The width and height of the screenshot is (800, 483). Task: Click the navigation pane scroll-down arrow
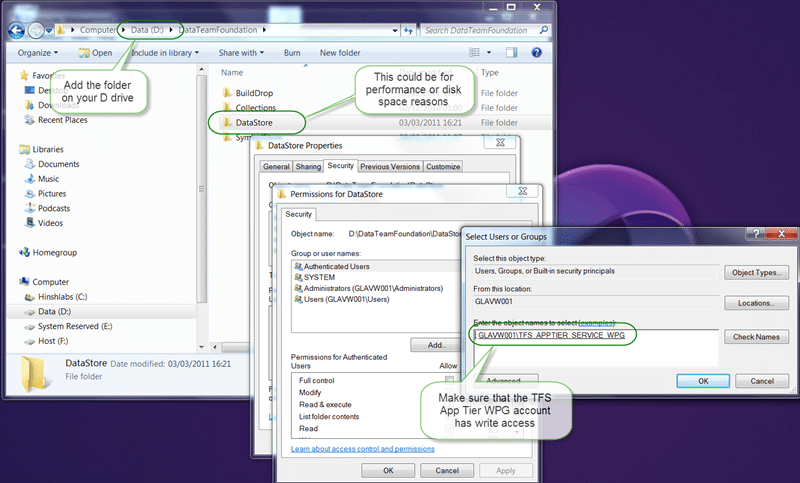pos(202,347)
